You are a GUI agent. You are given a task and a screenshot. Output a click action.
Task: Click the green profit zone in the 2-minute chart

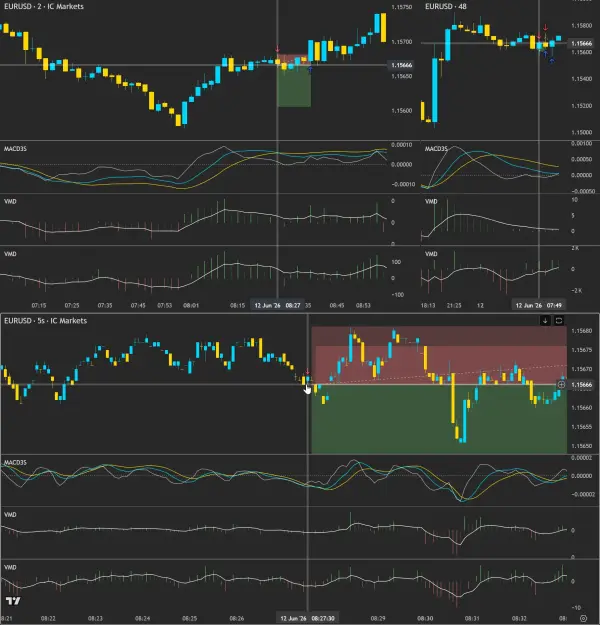[294, 87]
